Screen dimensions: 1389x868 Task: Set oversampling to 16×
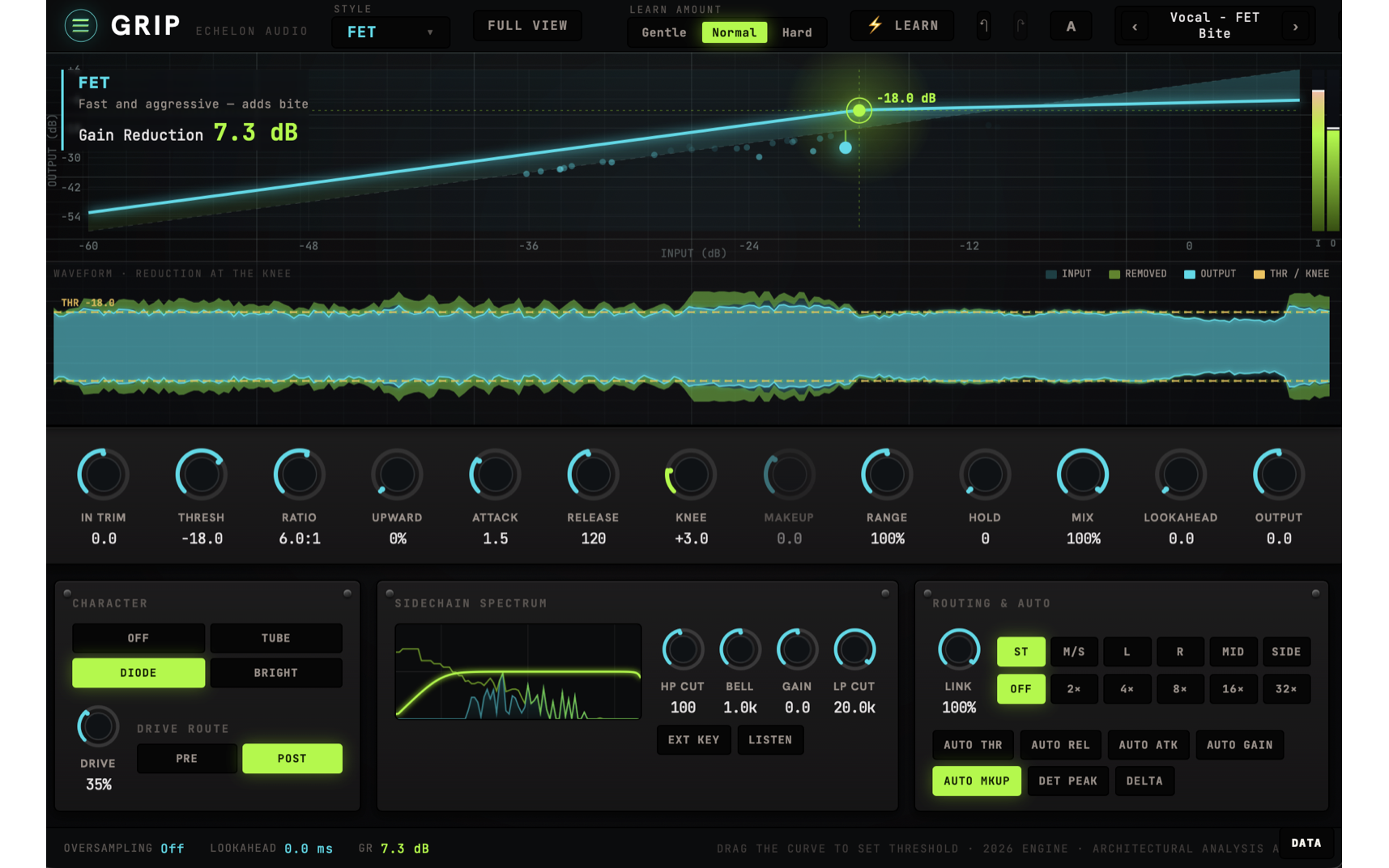tap(1233, 689)
